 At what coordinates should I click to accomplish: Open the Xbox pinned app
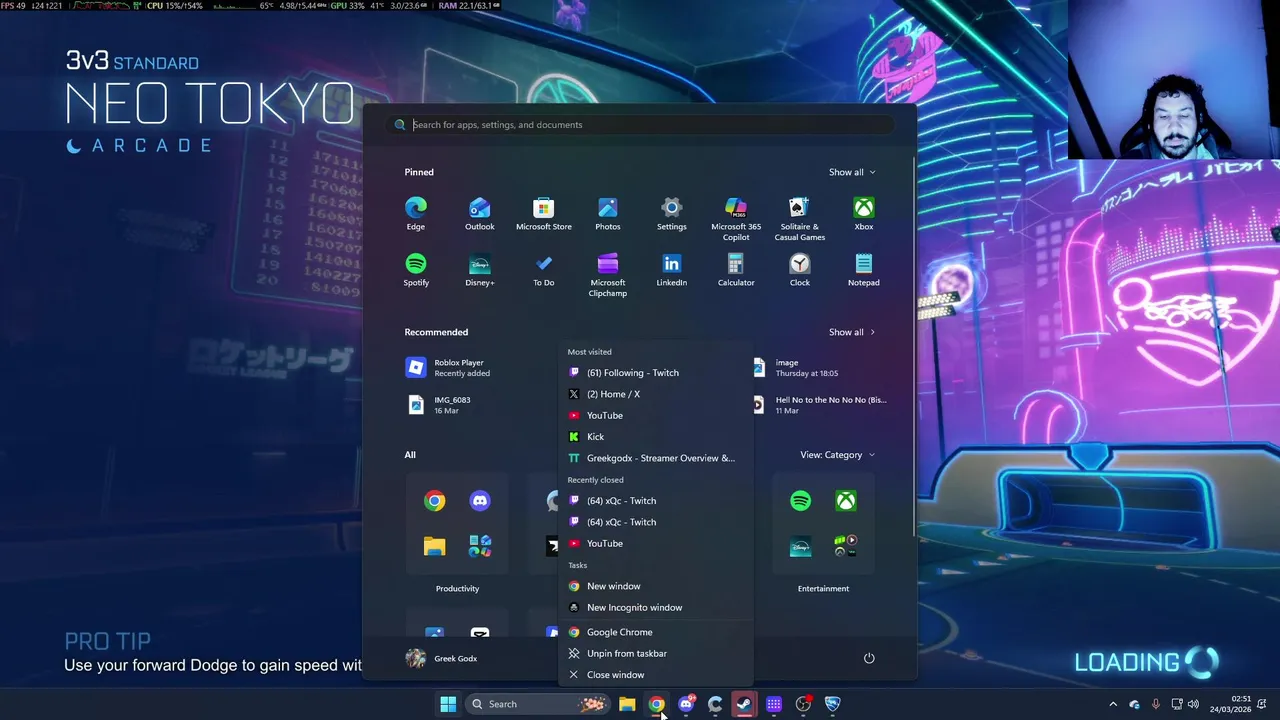point(864,213)
